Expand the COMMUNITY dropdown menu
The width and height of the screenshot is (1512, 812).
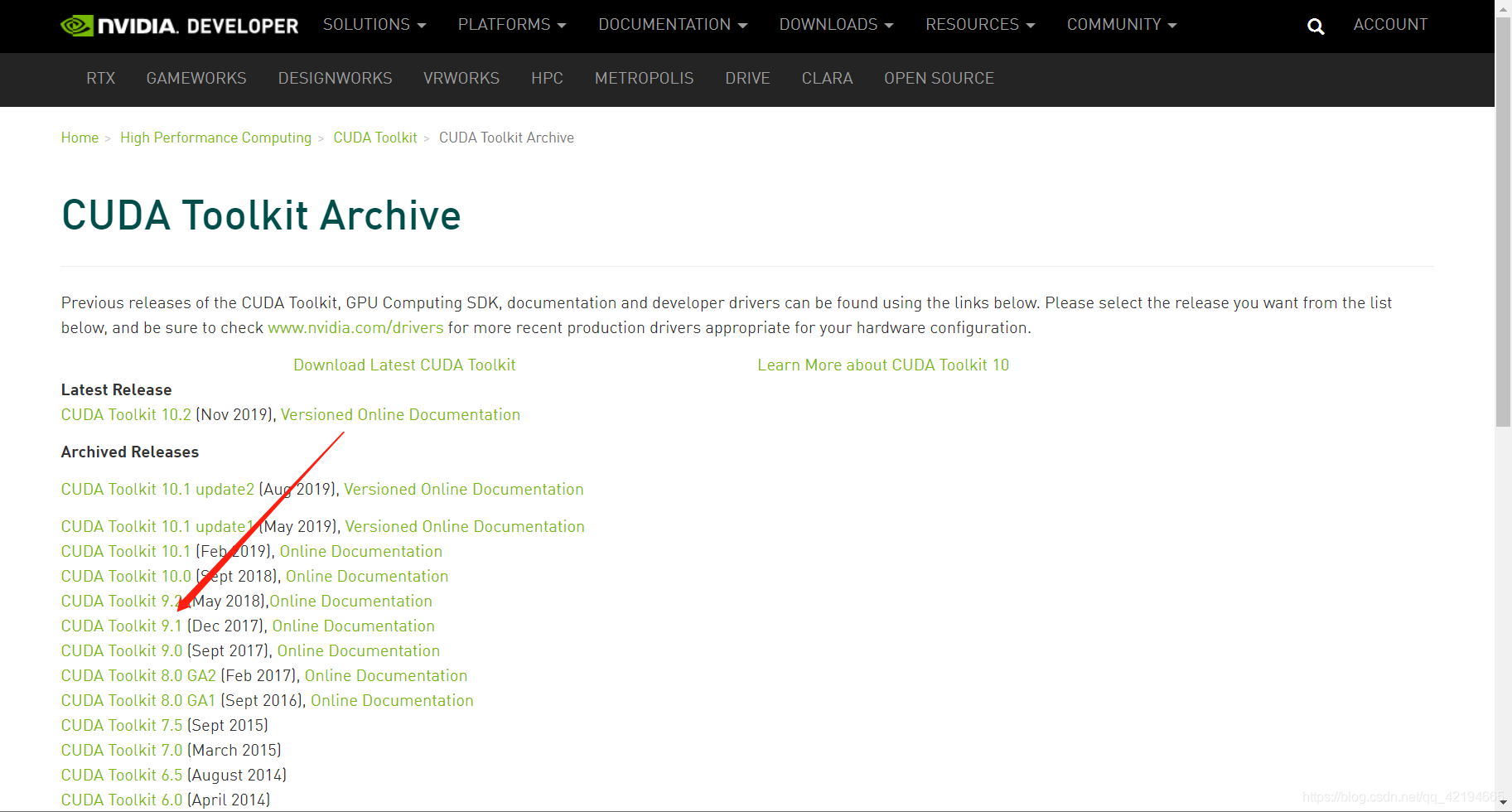[x=1122, y=25]
